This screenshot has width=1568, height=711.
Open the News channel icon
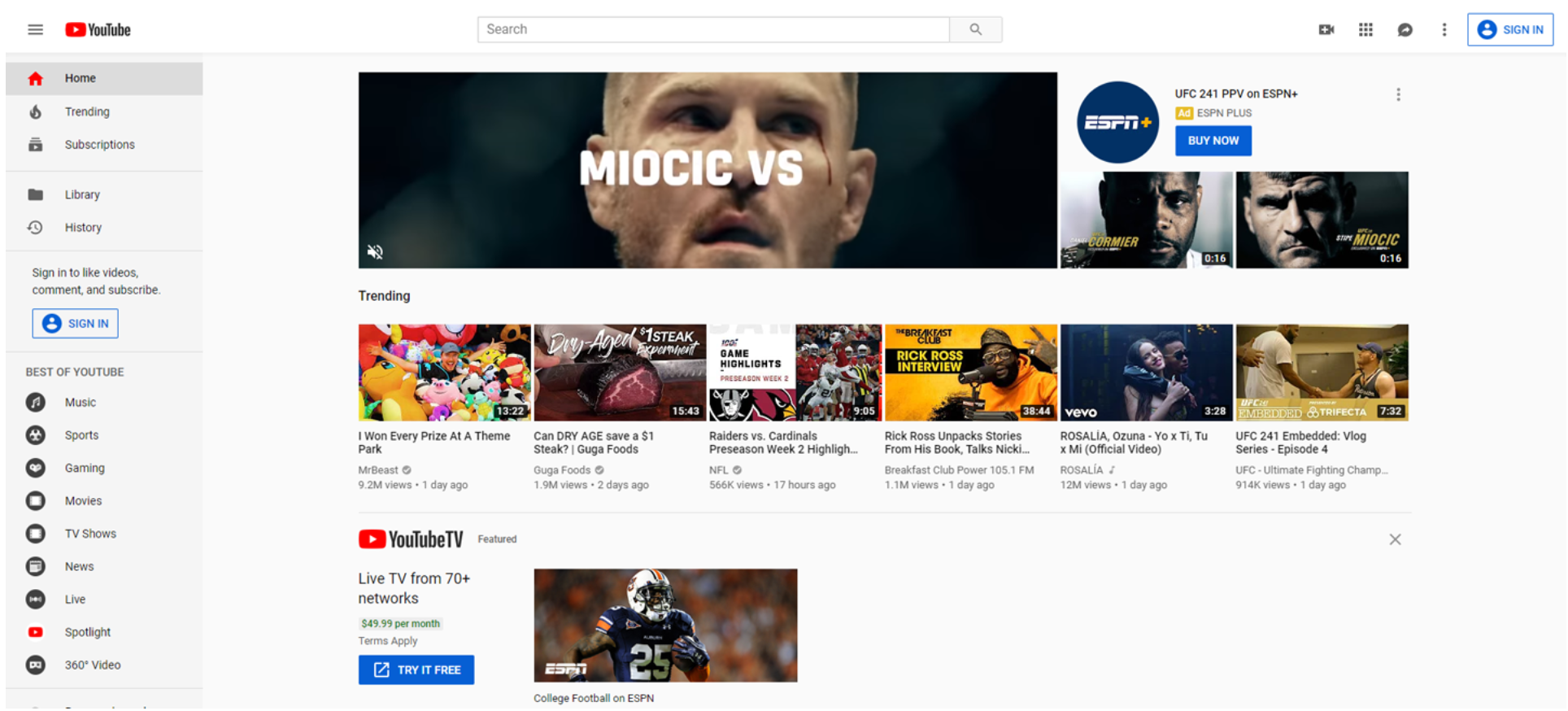(x=35, y=566)
